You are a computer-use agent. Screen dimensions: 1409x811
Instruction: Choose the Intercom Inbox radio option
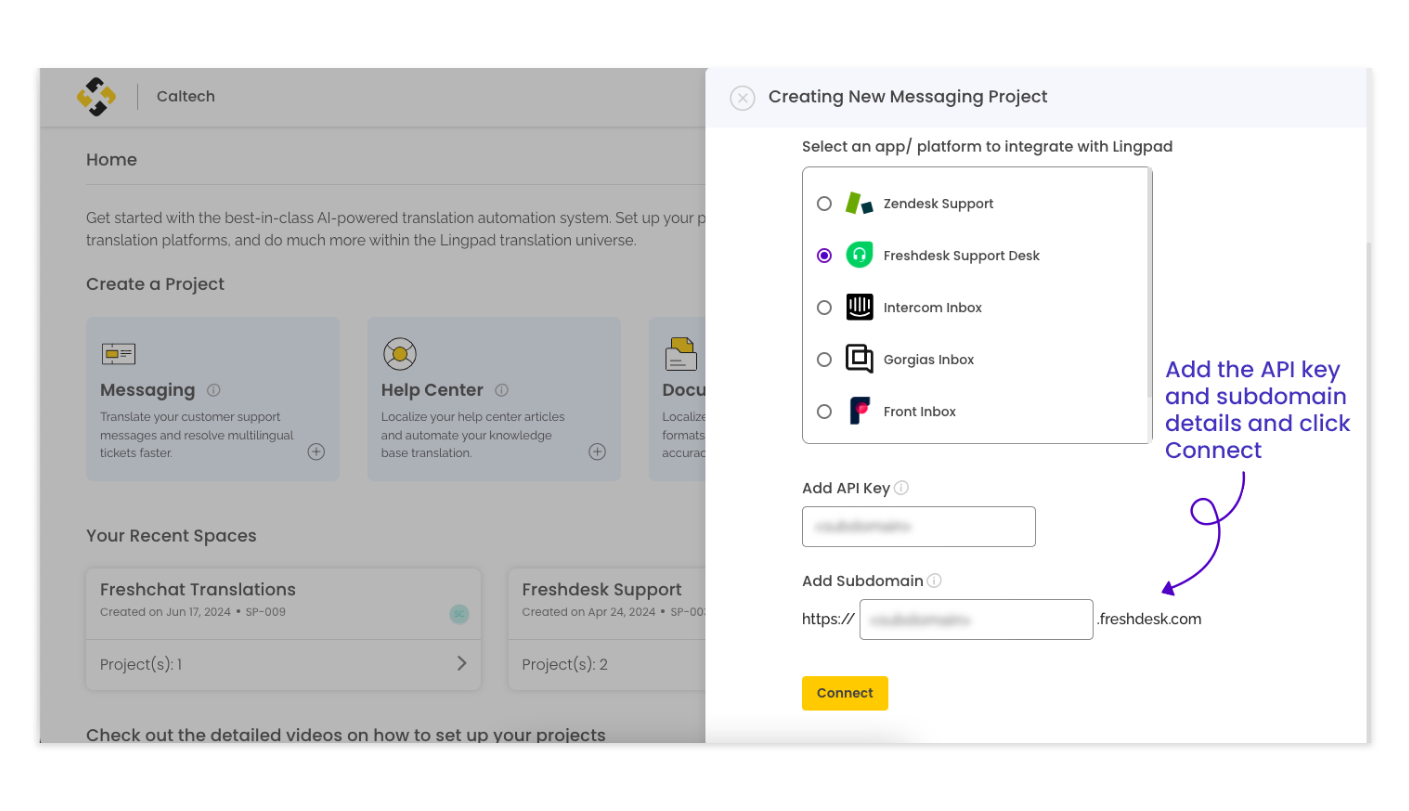pyautogui.click(x=824, y=308)
